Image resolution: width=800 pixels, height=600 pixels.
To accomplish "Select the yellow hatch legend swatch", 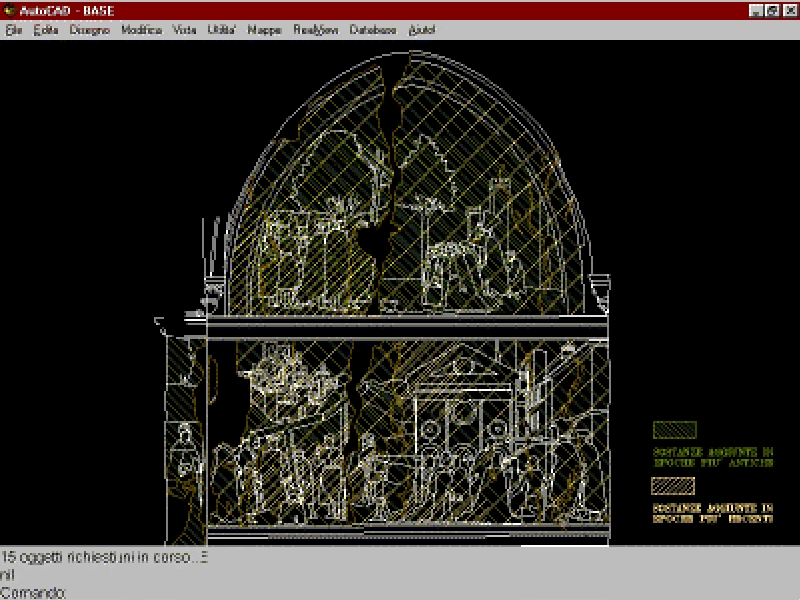I will (673, 486).
